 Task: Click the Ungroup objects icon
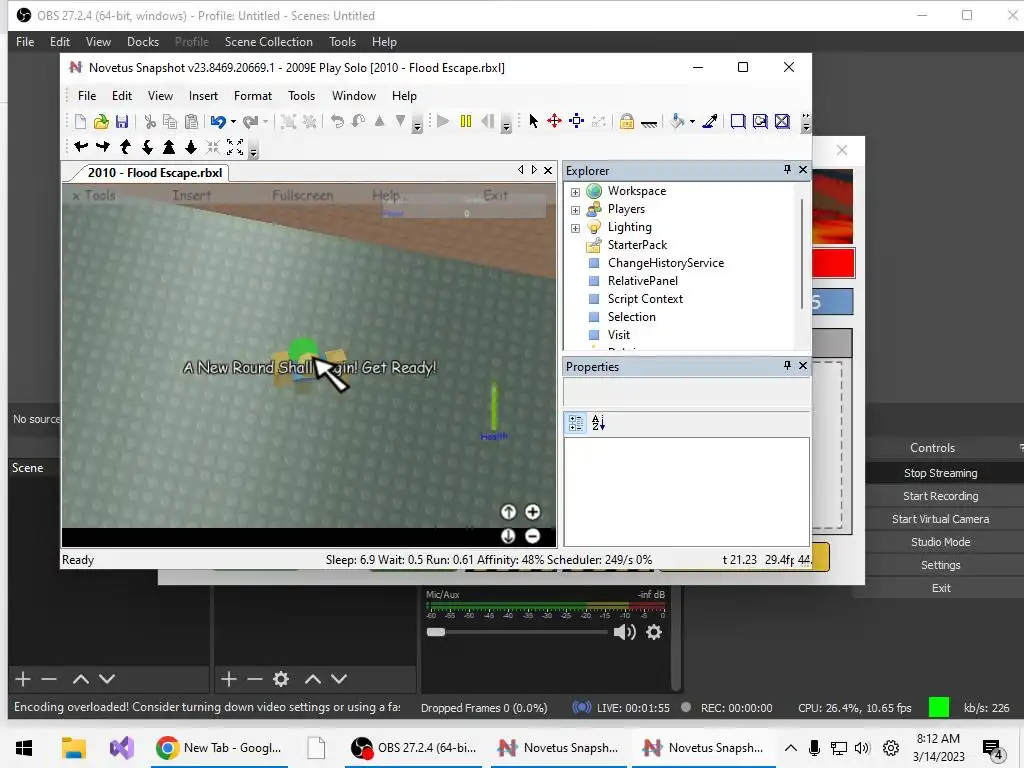(x=310, y=121)
